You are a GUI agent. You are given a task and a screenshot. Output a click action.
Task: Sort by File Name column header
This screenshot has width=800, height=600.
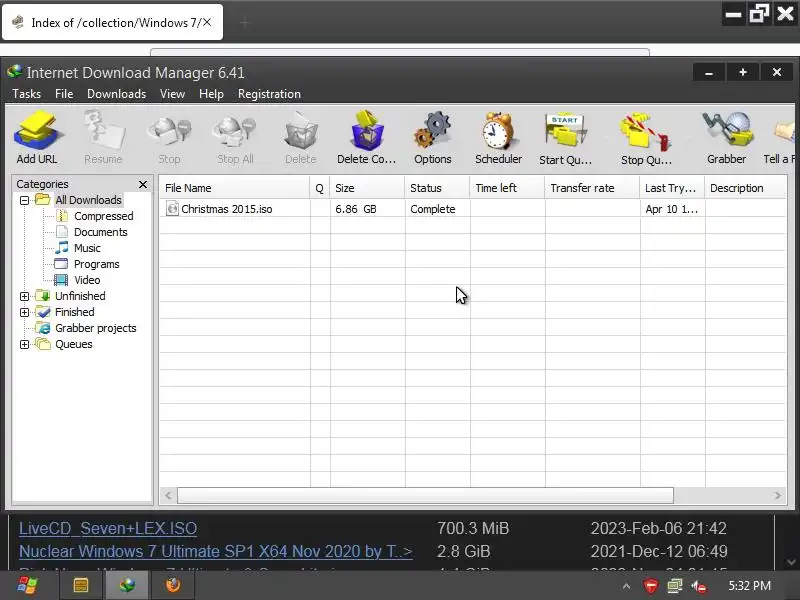pyautogui.click(x=234, y=188)
